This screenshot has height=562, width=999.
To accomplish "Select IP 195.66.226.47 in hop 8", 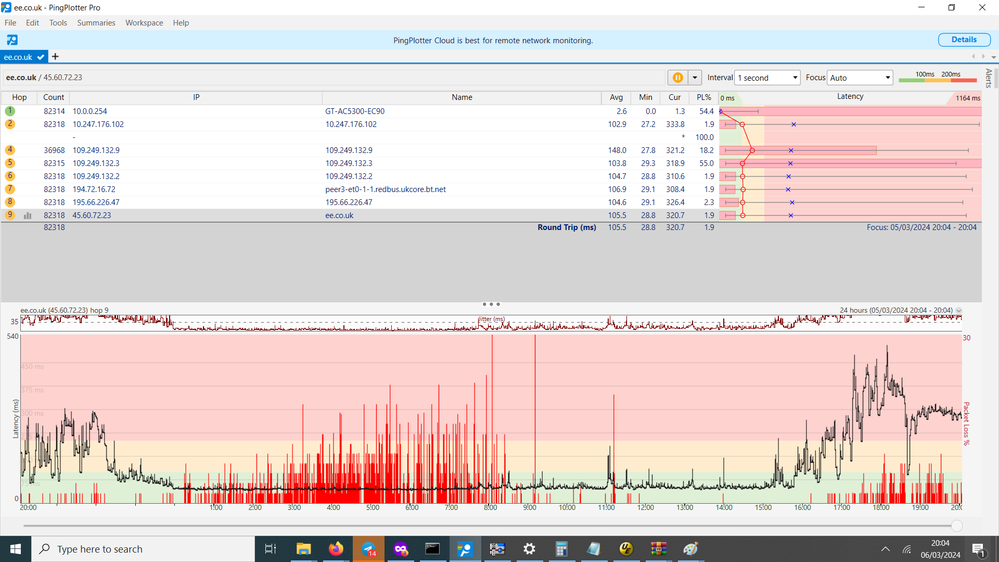I will 96,202.
